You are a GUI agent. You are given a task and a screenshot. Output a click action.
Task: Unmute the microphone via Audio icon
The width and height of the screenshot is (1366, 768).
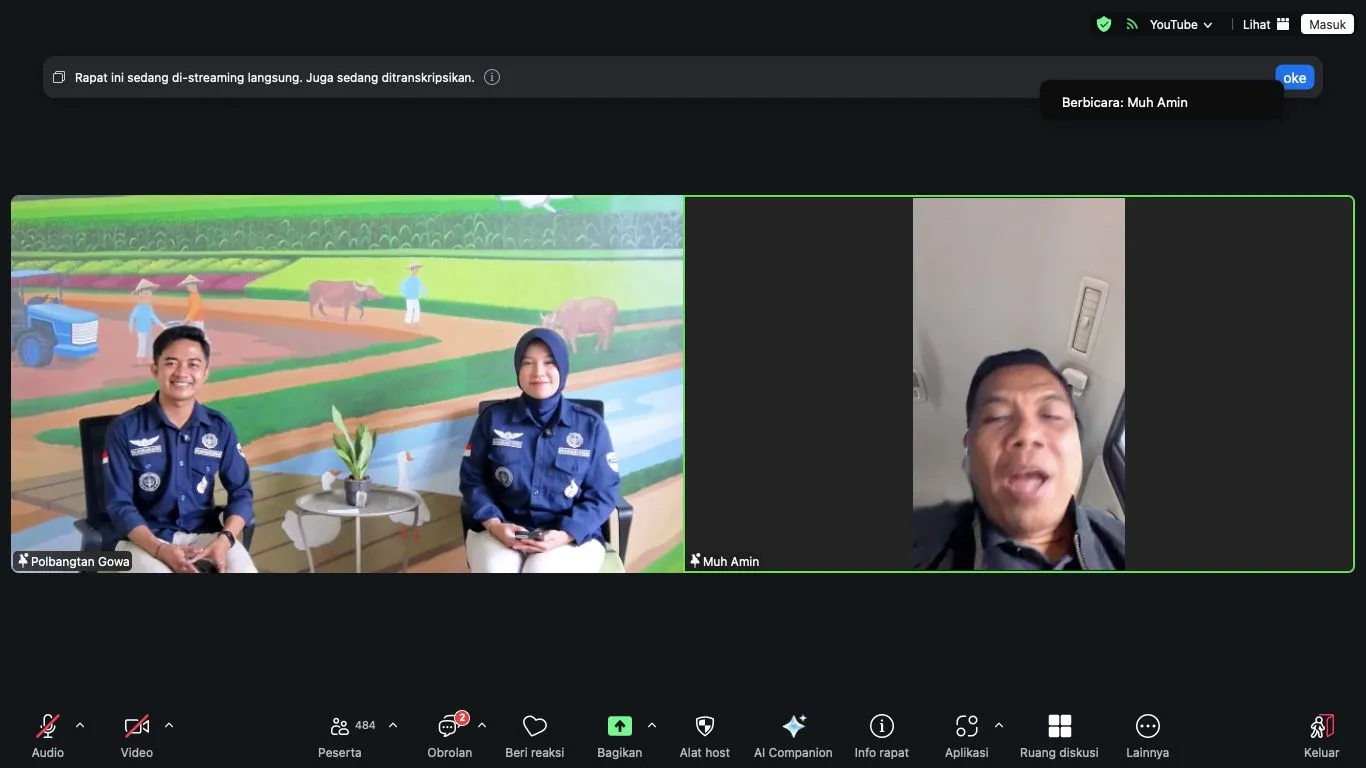(47, 726)
